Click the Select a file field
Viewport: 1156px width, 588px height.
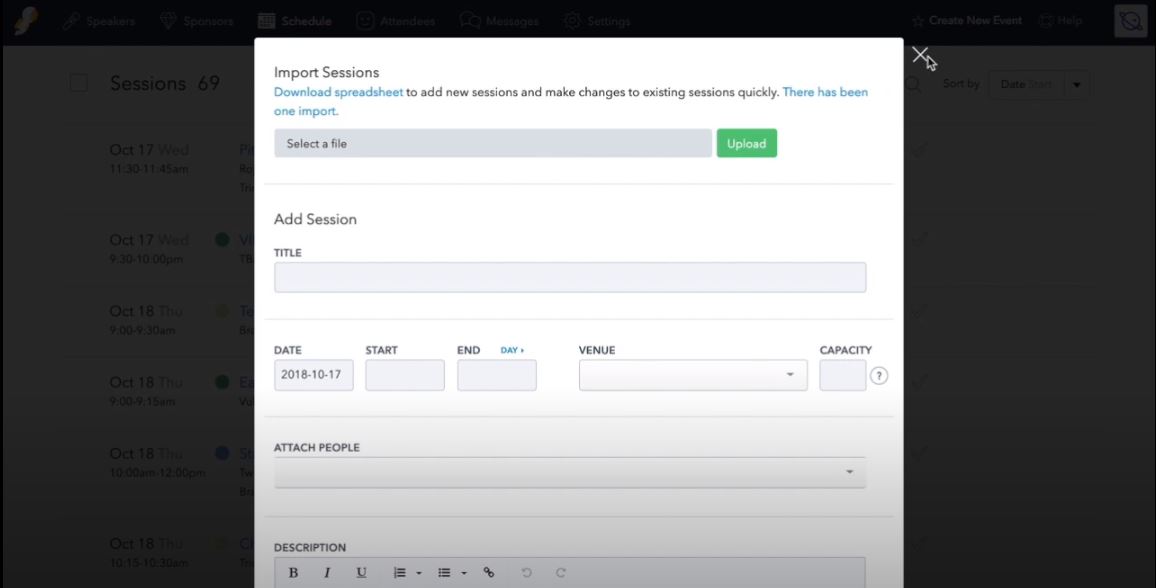(x=493, y=144)
